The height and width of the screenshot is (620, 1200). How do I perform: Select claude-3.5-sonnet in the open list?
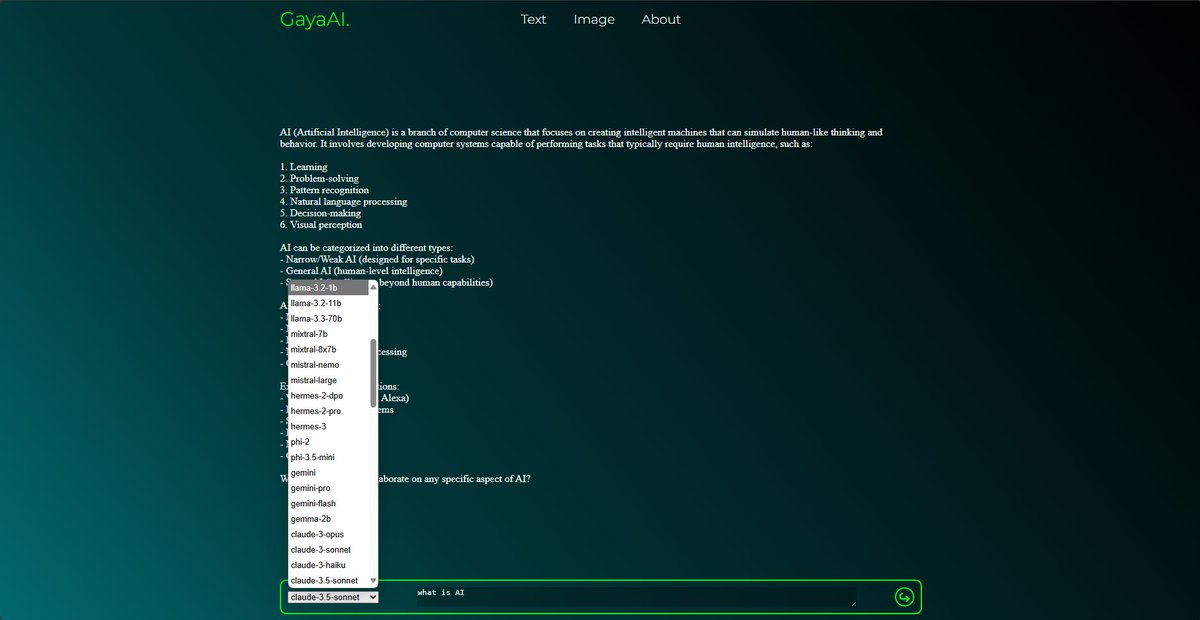(328, 580)
